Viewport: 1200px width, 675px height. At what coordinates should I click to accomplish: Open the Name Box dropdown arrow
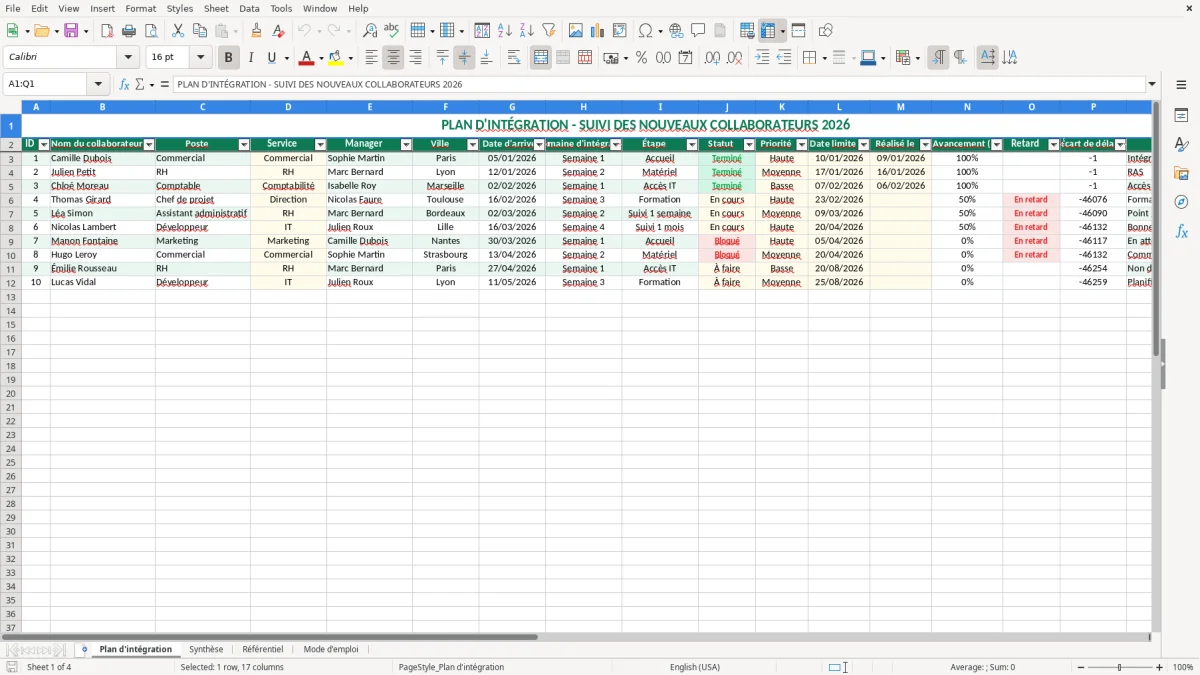[98, 84]
